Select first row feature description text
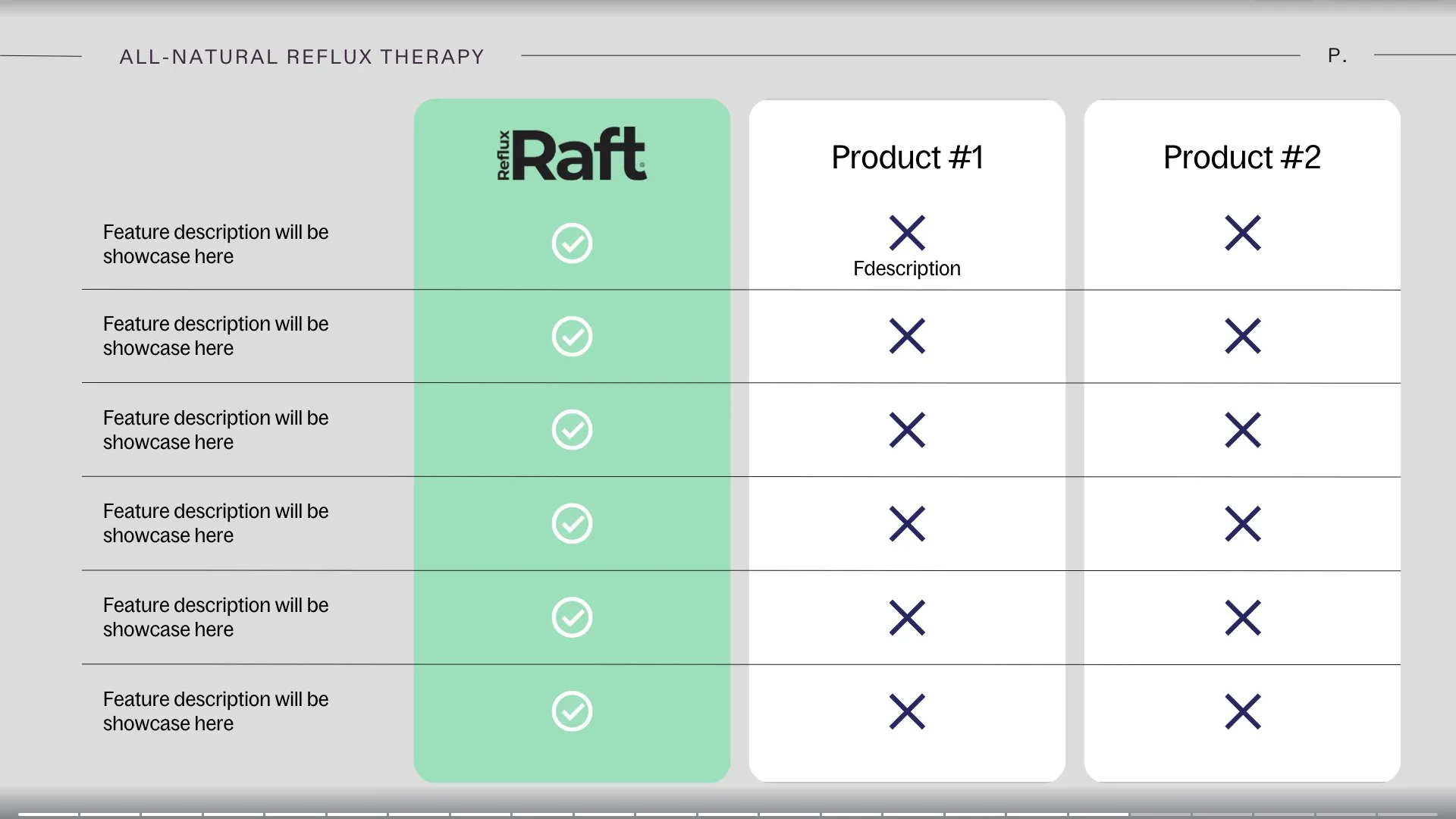Screen dimensions: 1456x819 click(216, 244)
